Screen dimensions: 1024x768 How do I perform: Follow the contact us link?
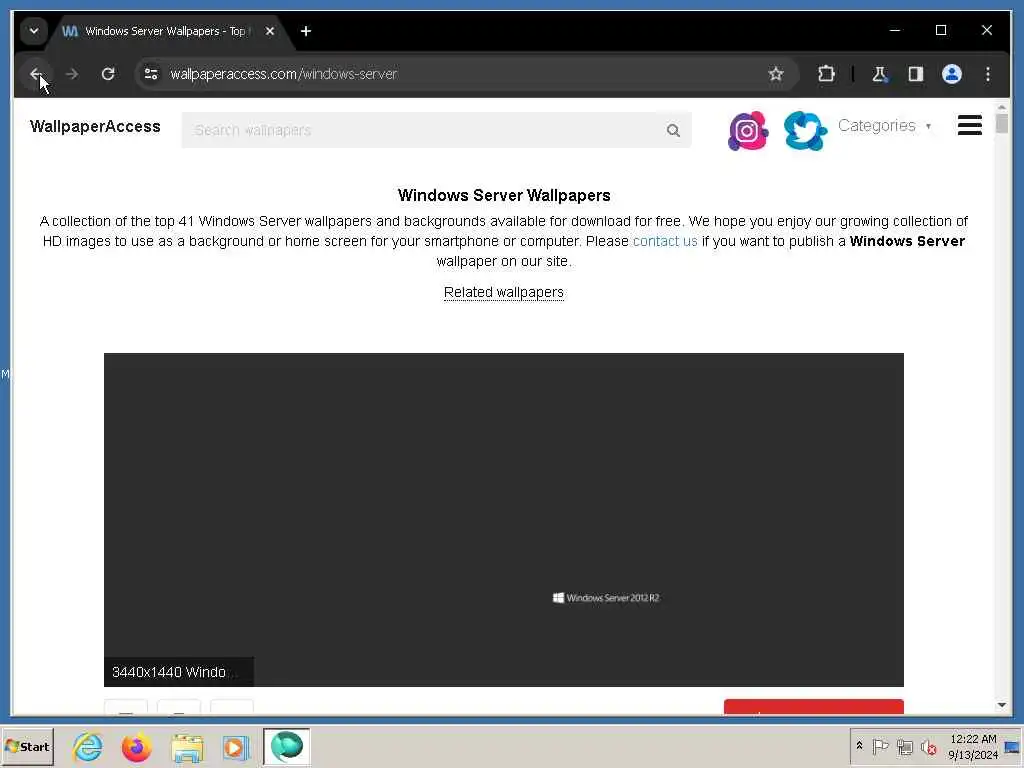665,241
